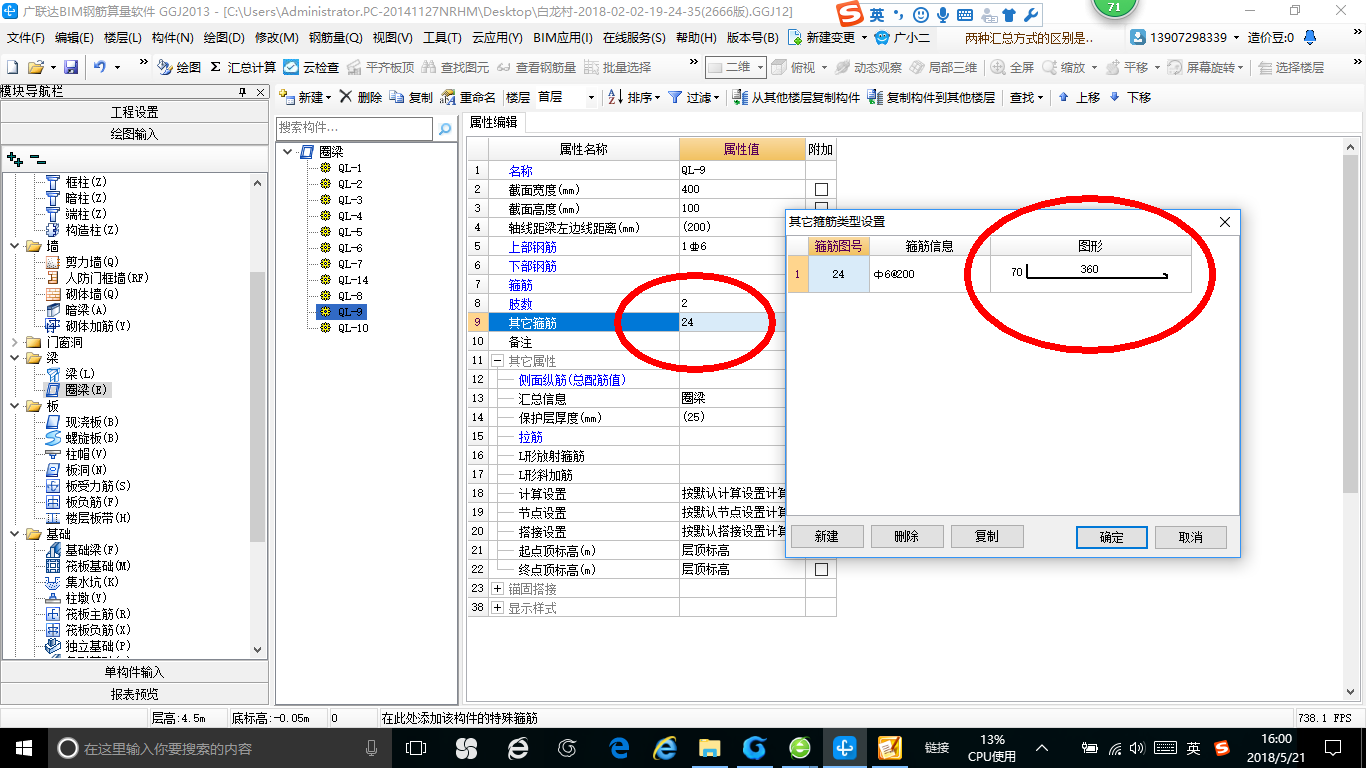Click the undo arrow icon

tap(100, 67)
